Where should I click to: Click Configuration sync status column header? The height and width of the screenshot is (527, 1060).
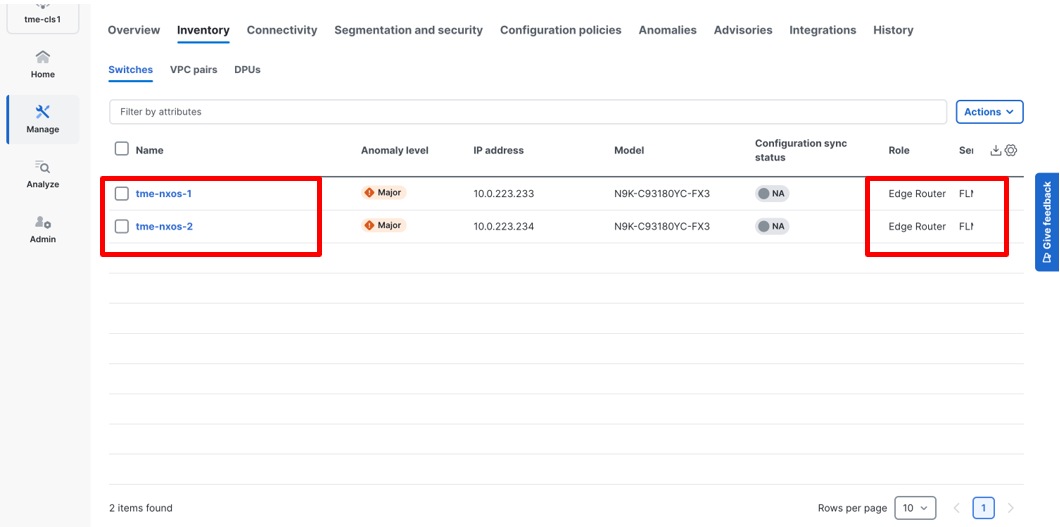pos(800,150)
